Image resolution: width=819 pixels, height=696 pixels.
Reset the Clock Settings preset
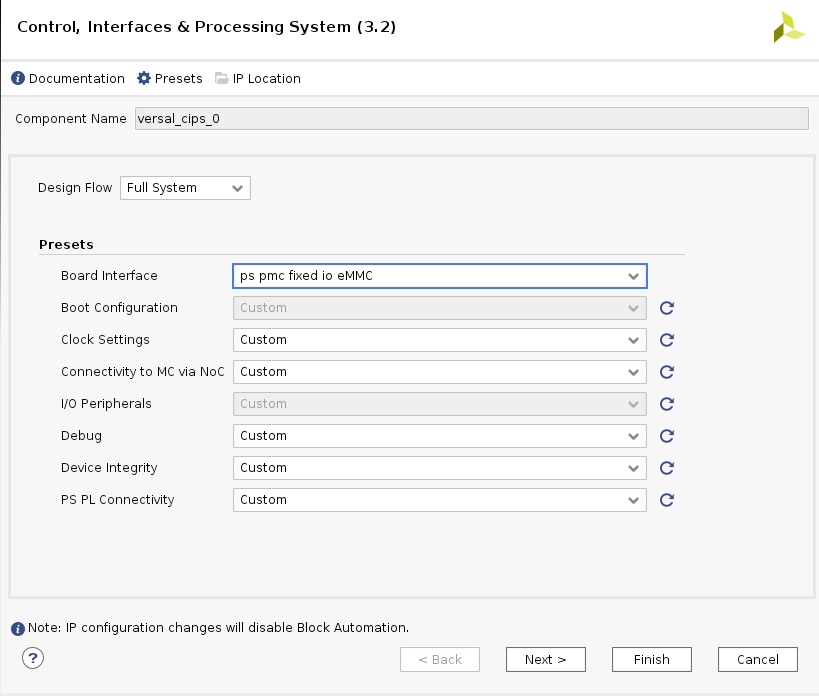pos(667,340)
